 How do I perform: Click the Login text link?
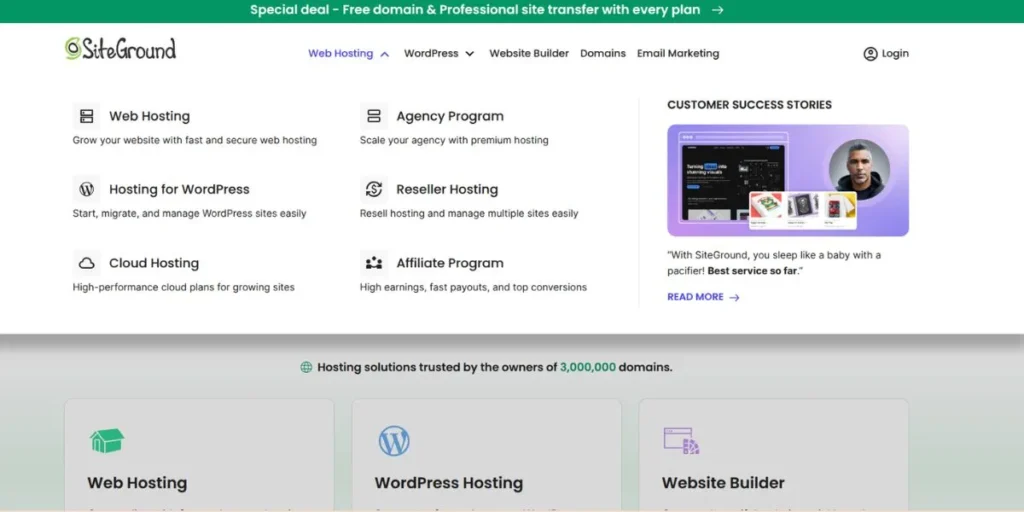point(895,54)
